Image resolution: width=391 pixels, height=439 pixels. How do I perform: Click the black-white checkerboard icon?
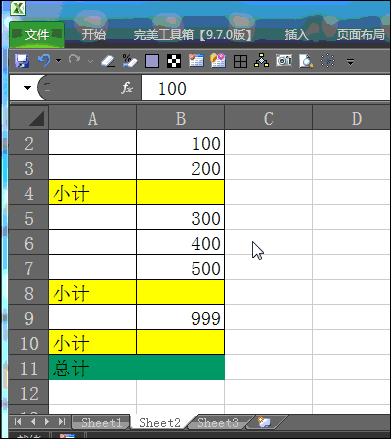(x=174, y=61)
